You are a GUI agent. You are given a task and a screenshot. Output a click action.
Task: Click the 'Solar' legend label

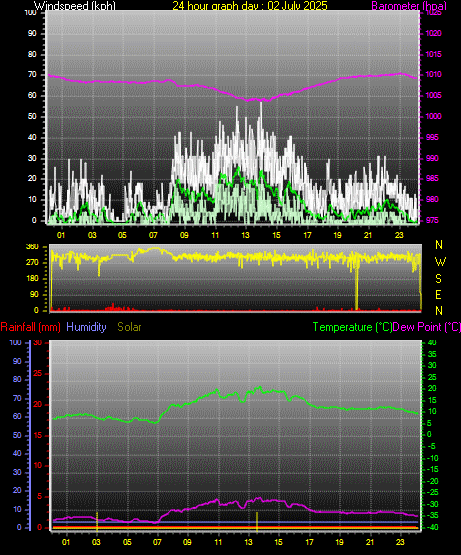click(x=129, y=327)
